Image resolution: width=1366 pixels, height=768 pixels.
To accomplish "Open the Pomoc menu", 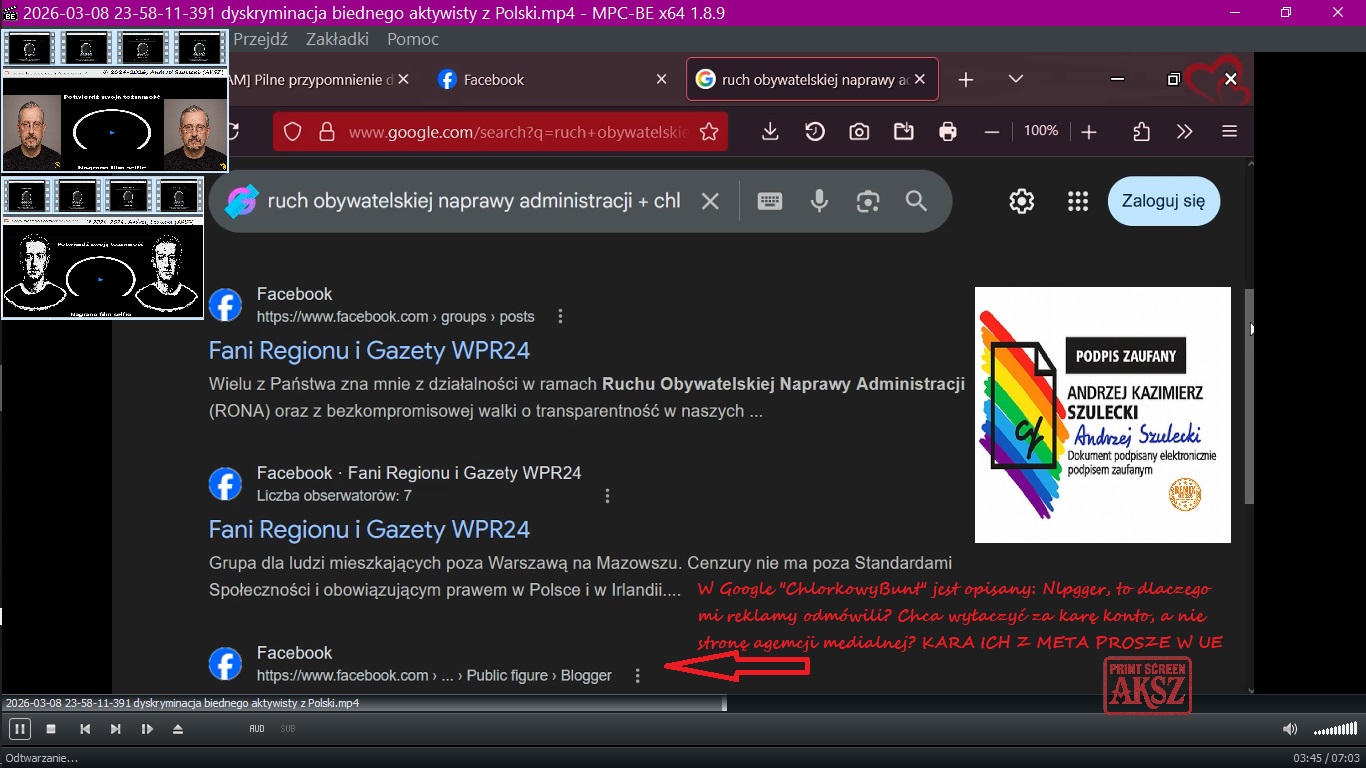I will click(413, 39).
